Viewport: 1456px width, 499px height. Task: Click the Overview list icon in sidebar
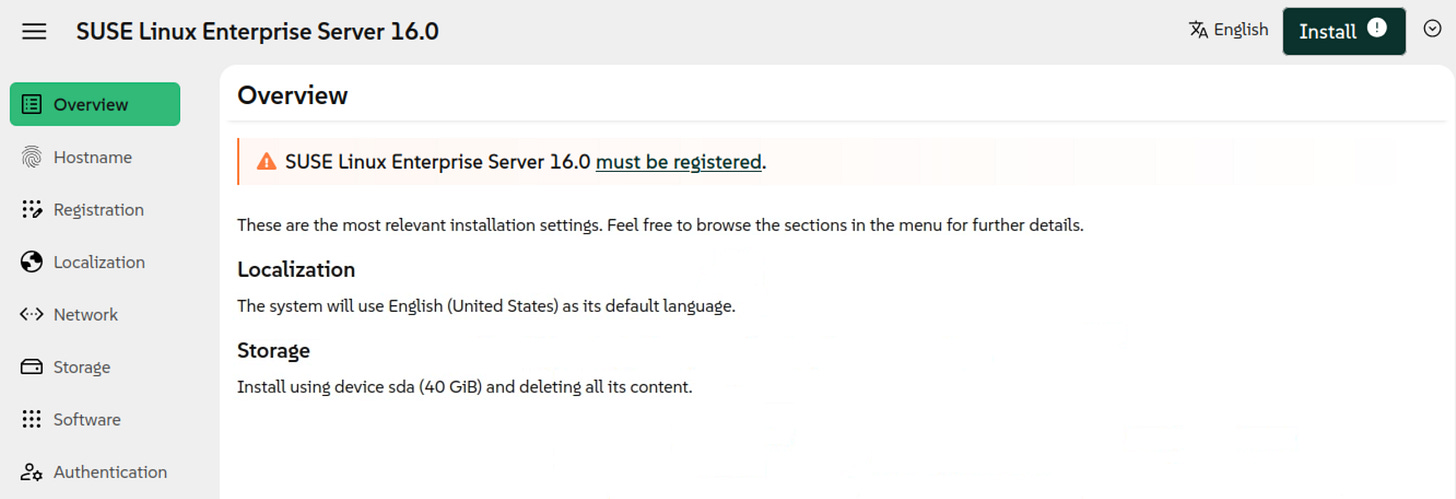tap(32, 104)
